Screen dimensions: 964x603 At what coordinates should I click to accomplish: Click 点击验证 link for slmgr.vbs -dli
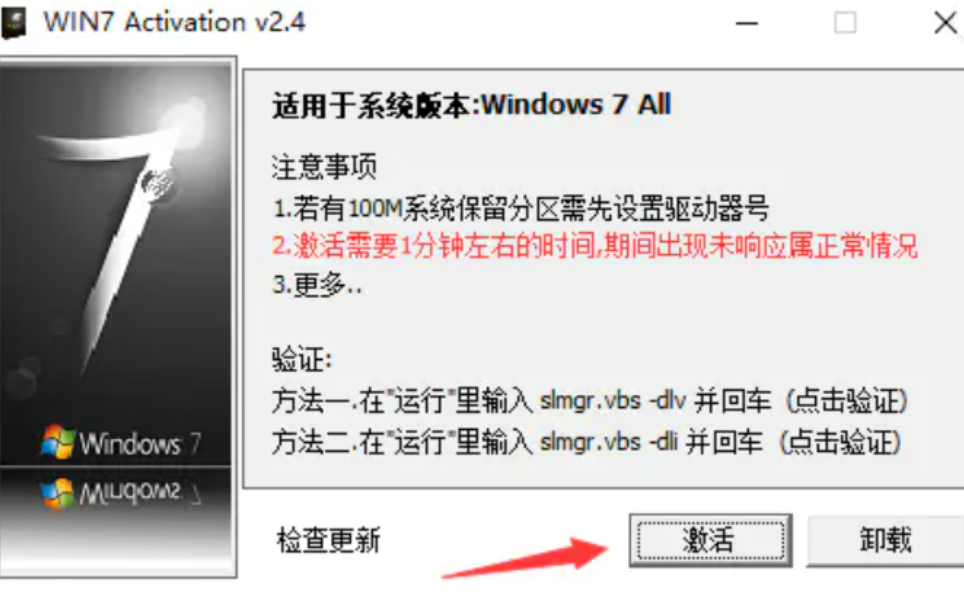point(840,442)
